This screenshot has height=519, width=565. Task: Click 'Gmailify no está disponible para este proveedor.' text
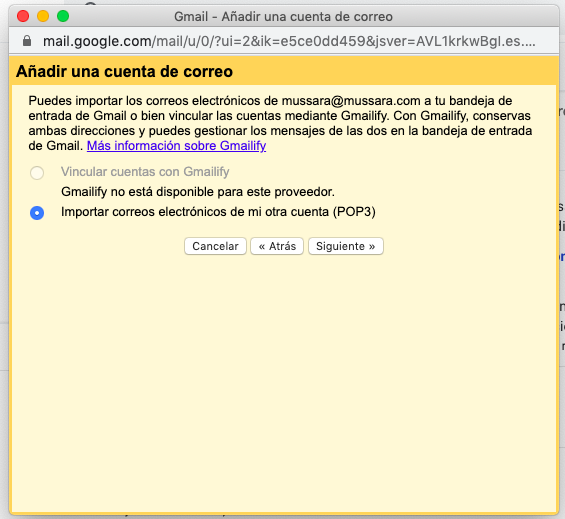[198, 192]
